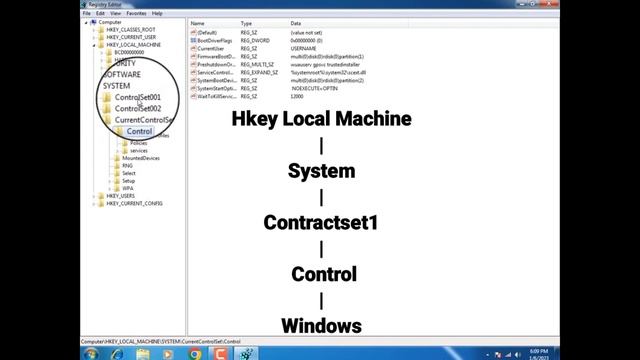Click the MountedDevices folder icon
This screenshot has height=360, width=640.
click(117, 158)
